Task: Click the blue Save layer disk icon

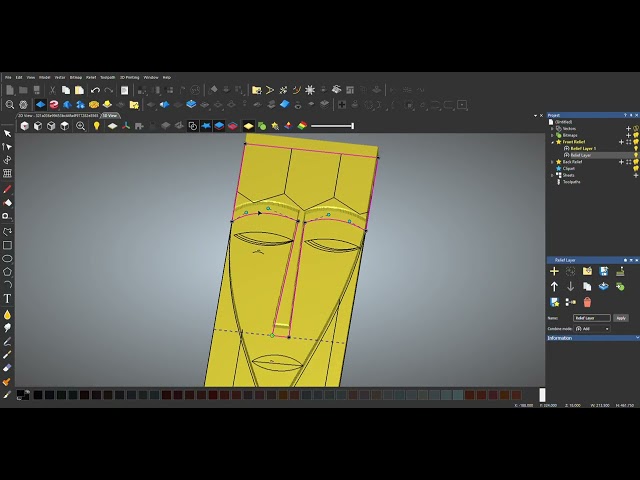Action: pyautogui.click(x=604, y=271)
